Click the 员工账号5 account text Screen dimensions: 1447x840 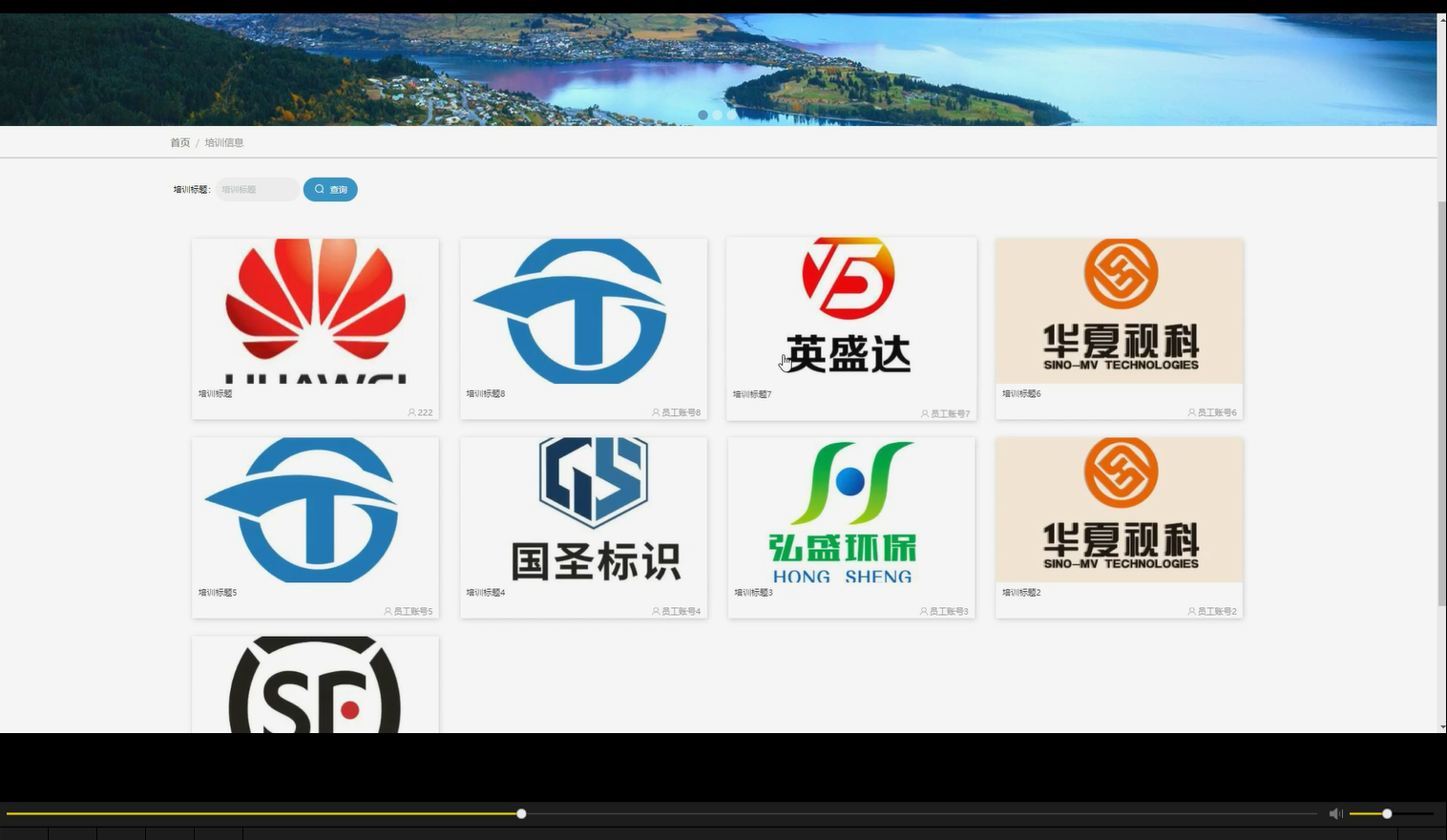[413, 611]
